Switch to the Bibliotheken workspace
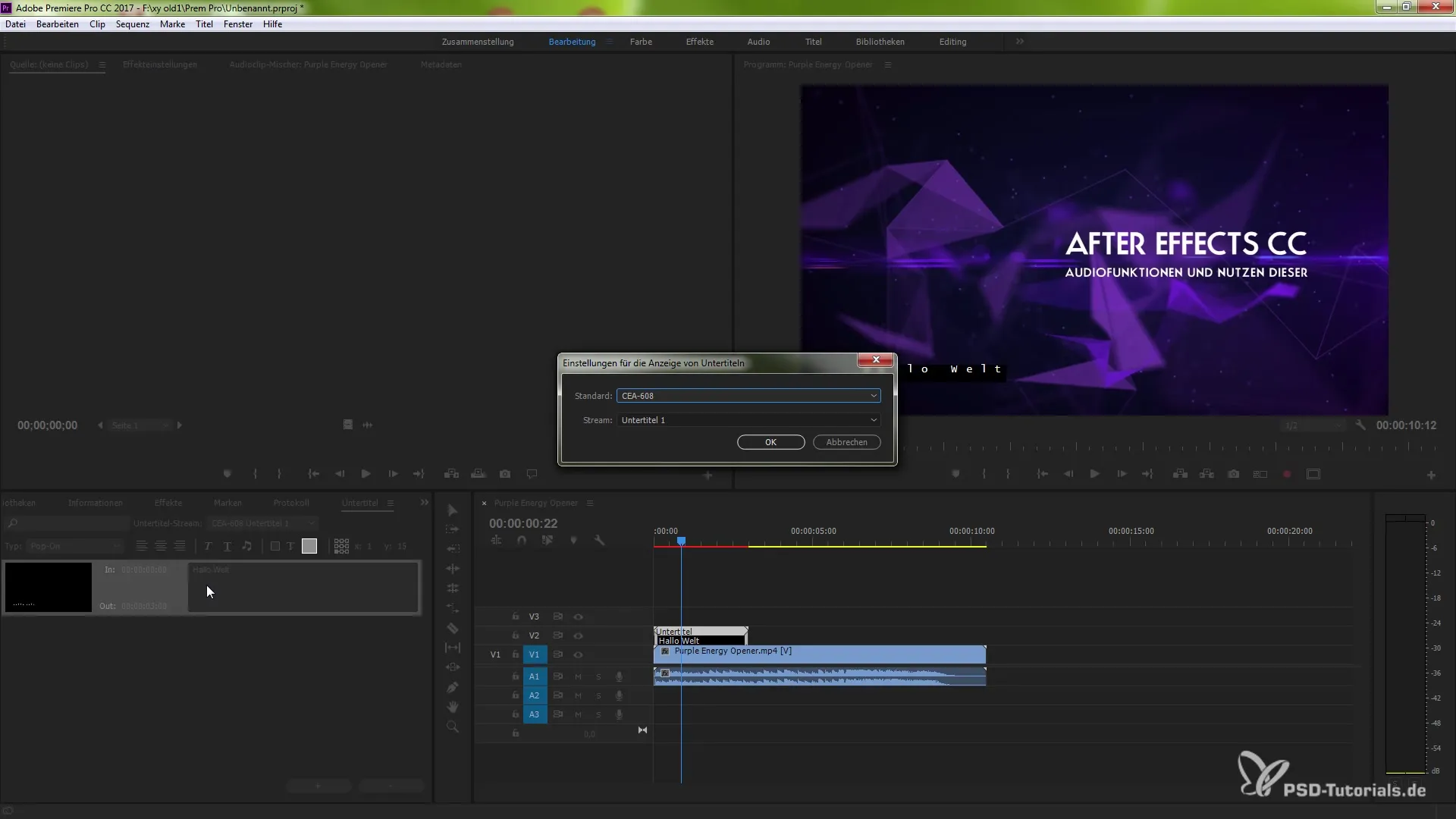 point(880,42)
